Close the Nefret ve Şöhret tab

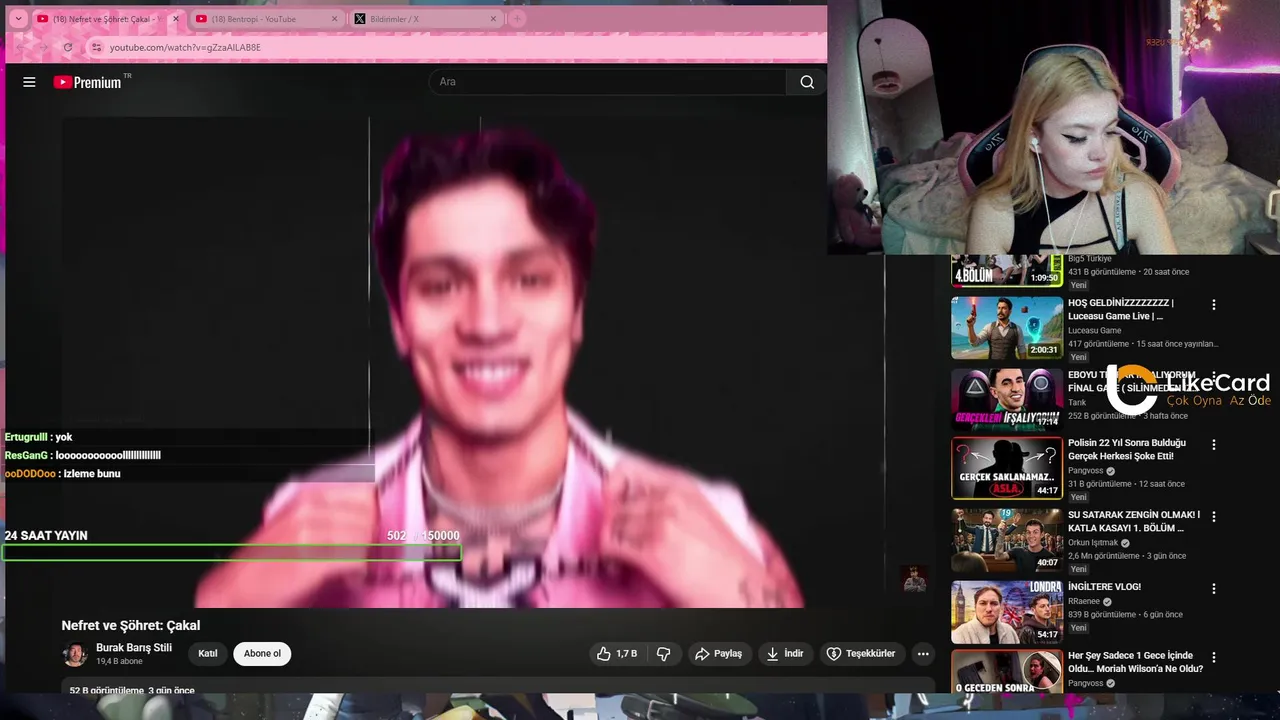point(176,19)
